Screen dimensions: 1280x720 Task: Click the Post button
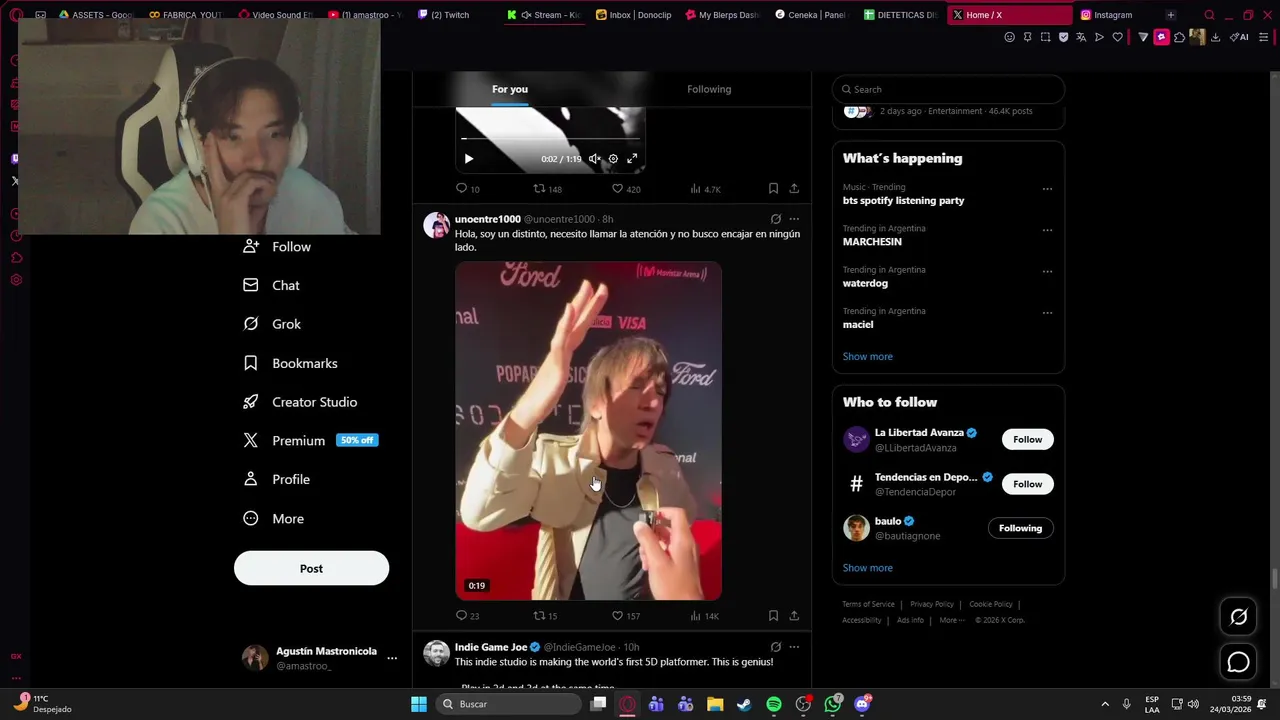[x=311, y=568]
